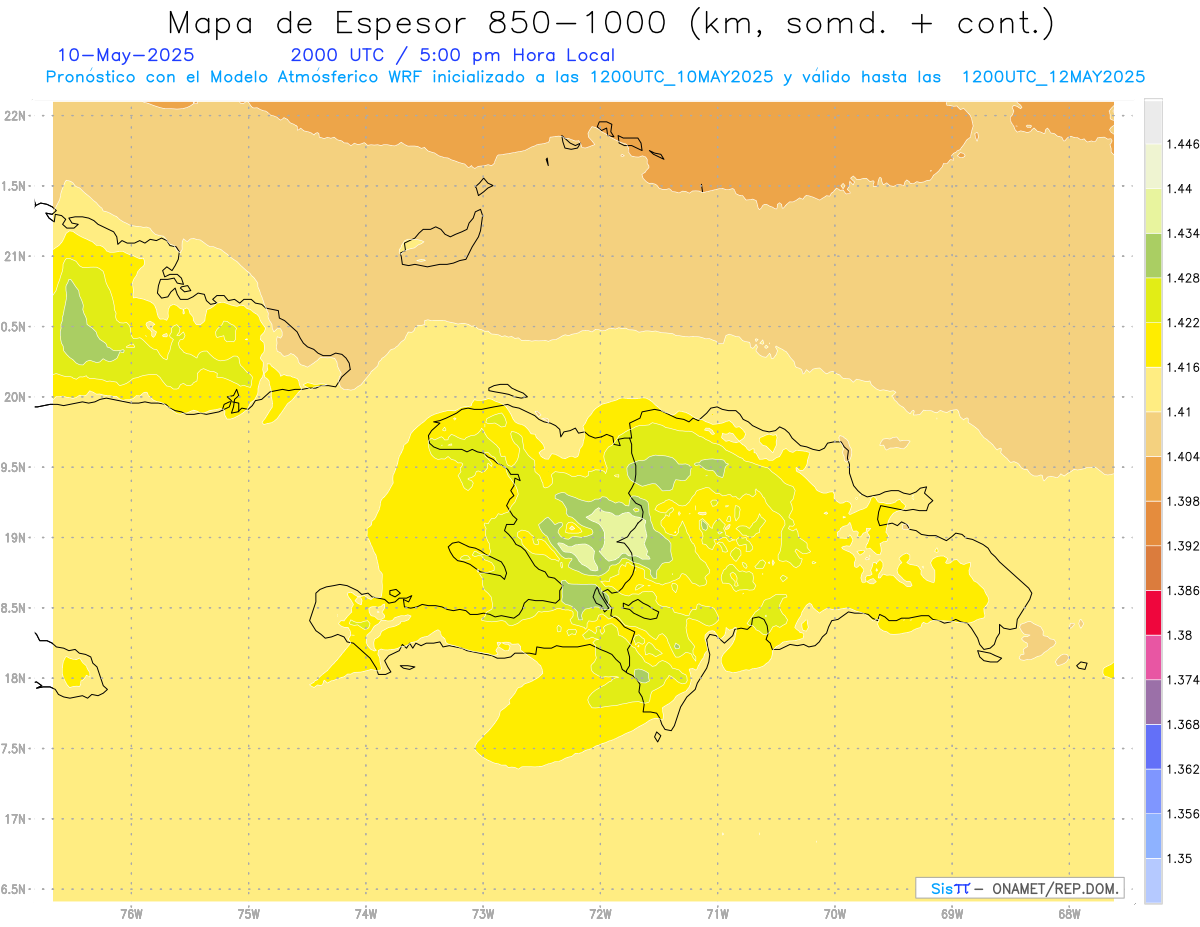Pick the blue legend swatch between 1.362 and 1.368
1200x927 pixels.
tap(1153, 746)
